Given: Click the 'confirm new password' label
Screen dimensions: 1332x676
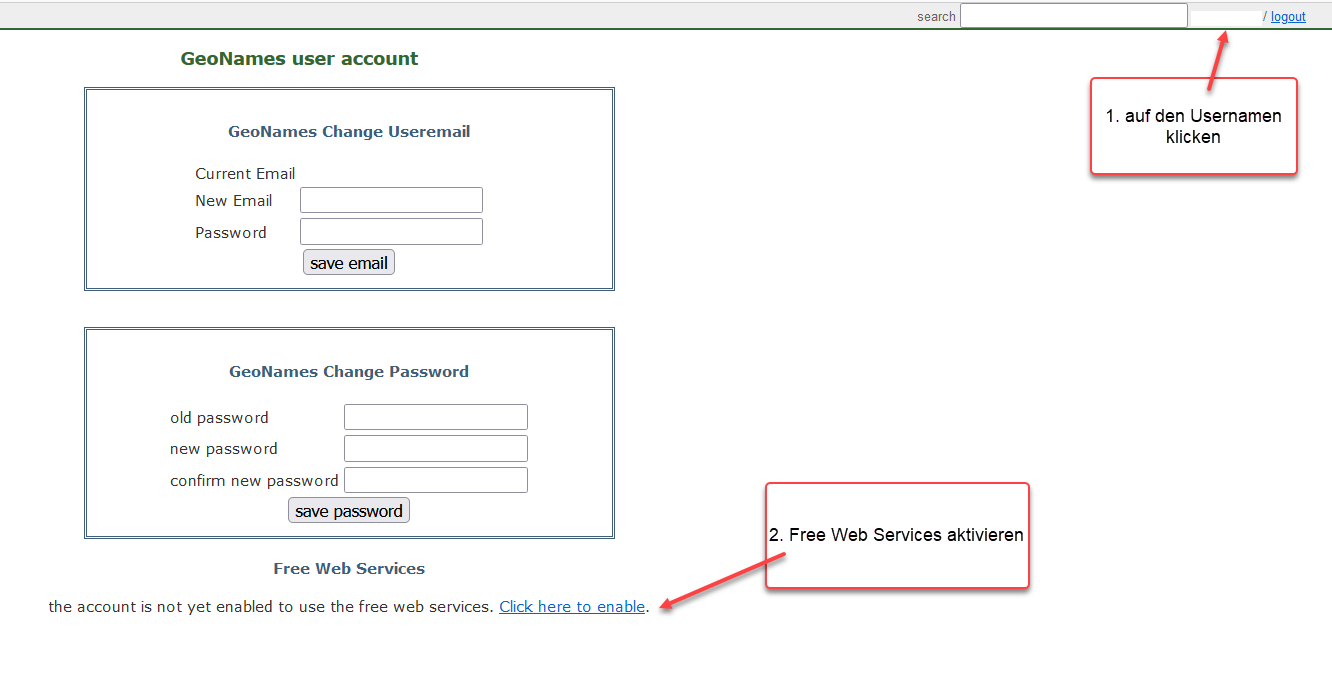Looking at the screenshot, I should point(254,481).
